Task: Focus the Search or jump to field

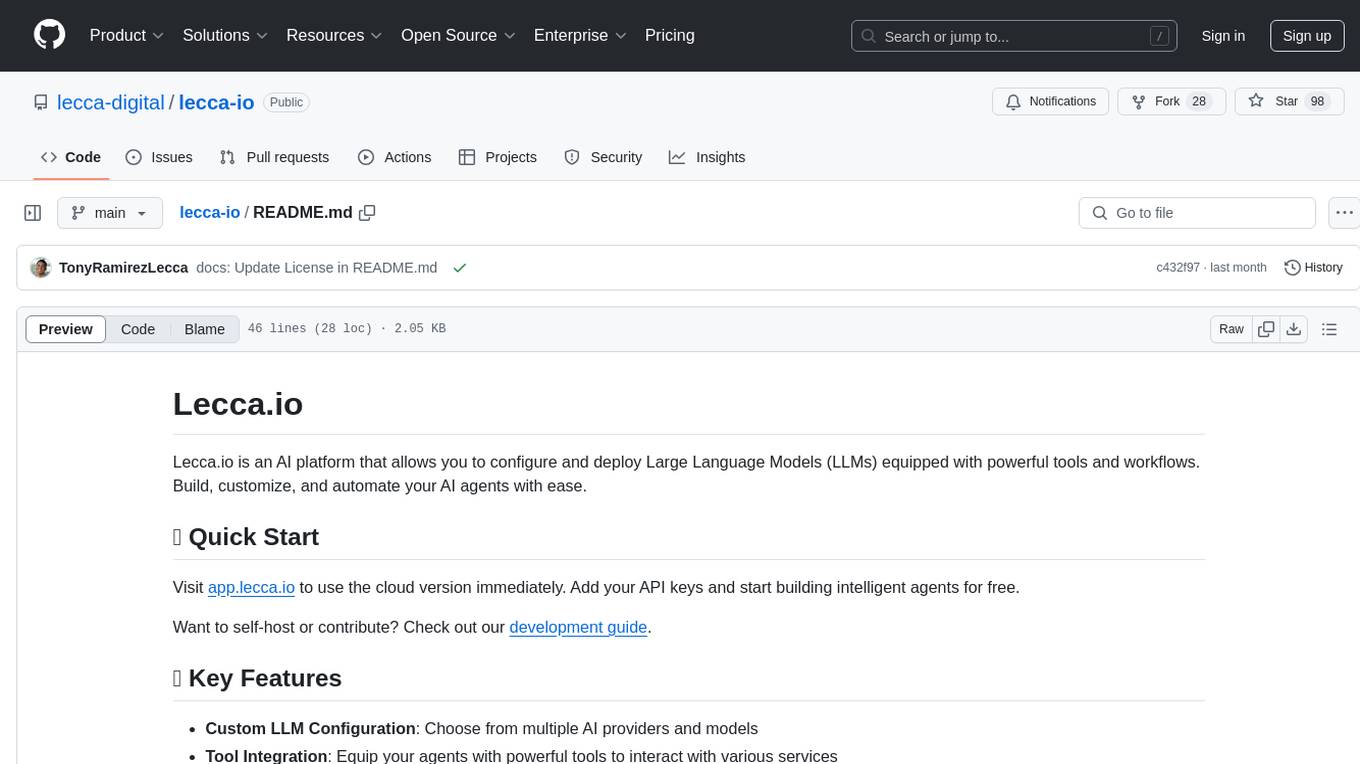Action: (1014, 36)
